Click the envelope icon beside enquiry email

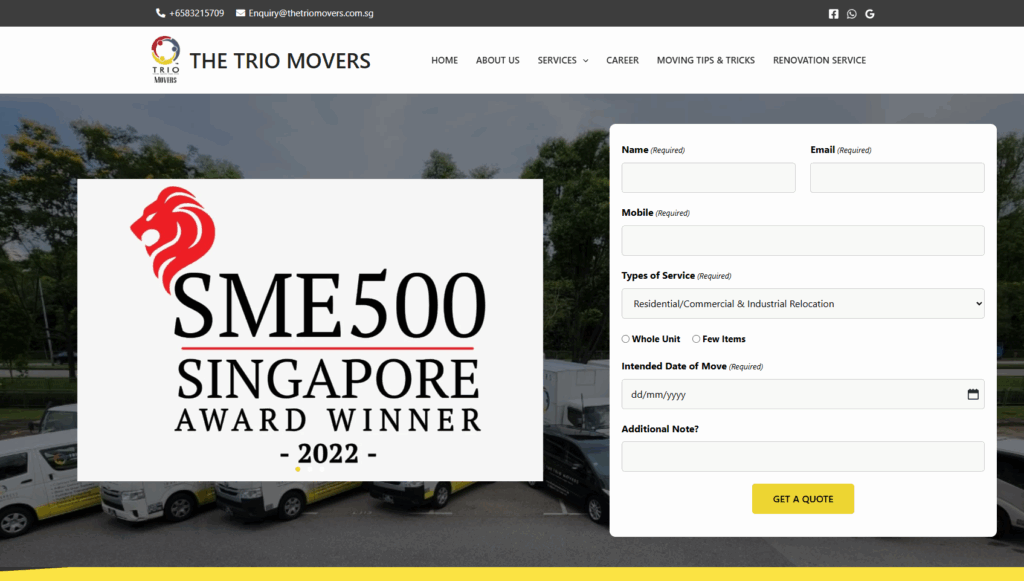240,13
